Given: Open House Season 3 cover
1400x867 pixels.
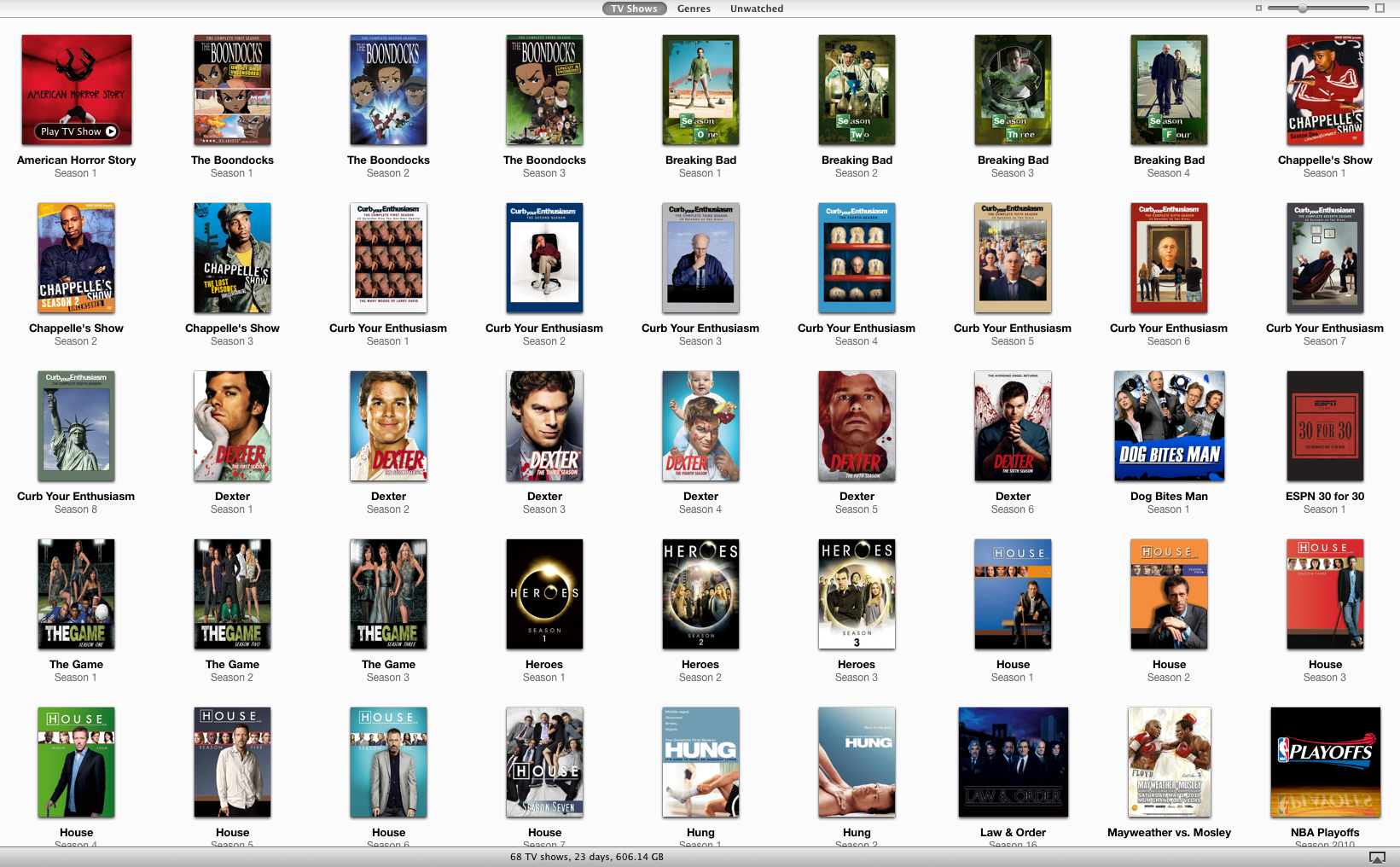Looking at the screenshot, I should coord(1325,594).
